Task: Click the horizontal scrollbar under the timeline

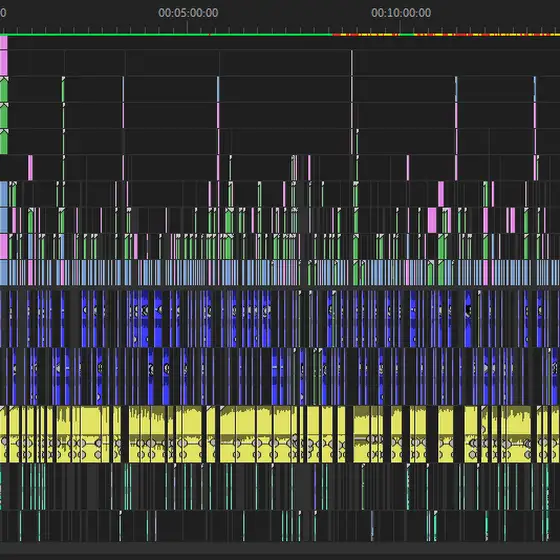Action: [280, 549]
